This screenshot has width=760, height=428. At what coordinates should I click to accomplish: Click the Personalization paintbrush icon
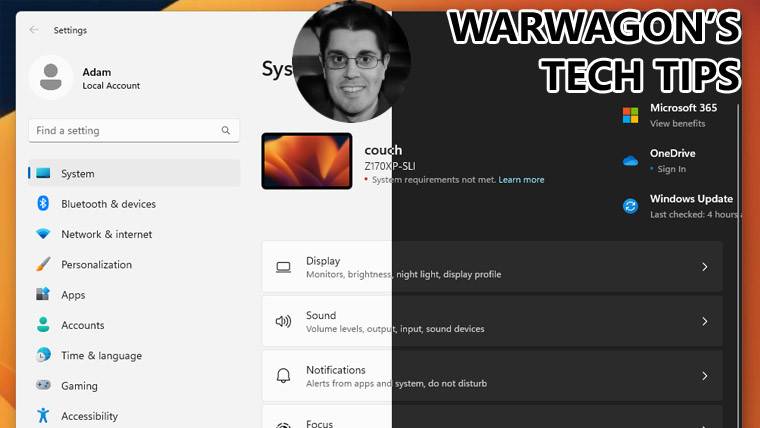pos(43,264)
